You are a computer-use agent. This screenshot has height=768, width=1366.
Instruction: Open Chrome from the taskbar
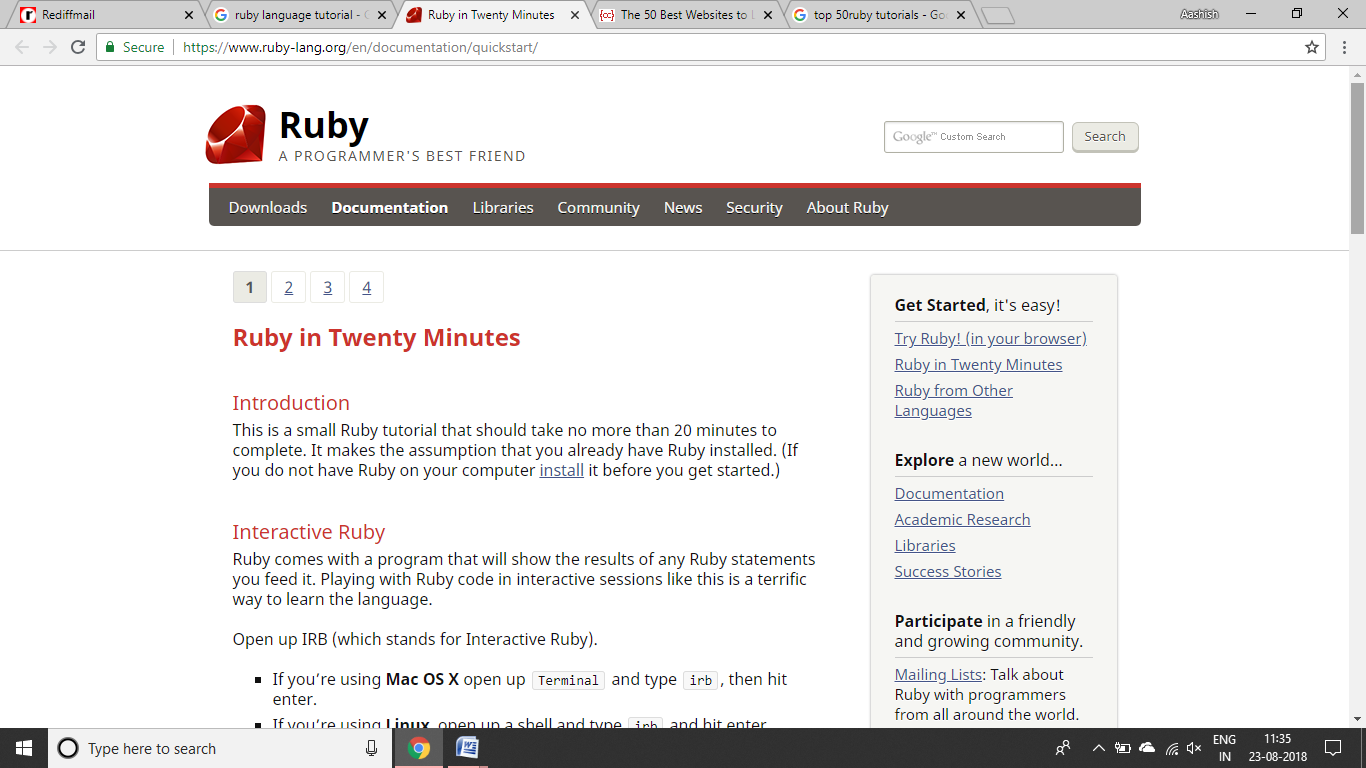pos(419,748)
